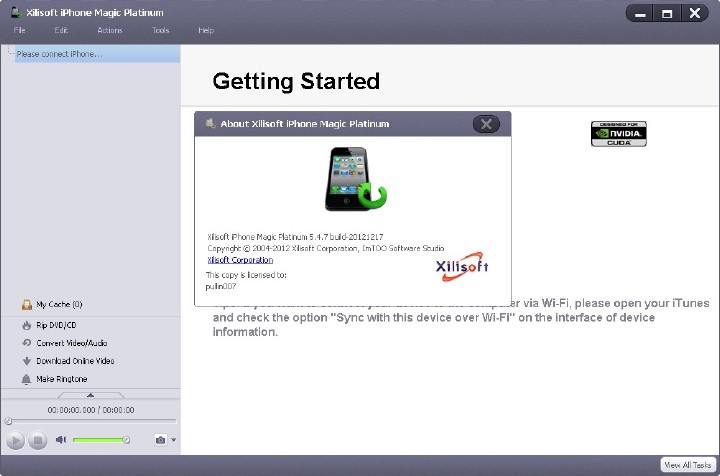Follow the Xilisoft Corporation link
Image resolution: width=720 pixels, height=476 pixels.
239,260
